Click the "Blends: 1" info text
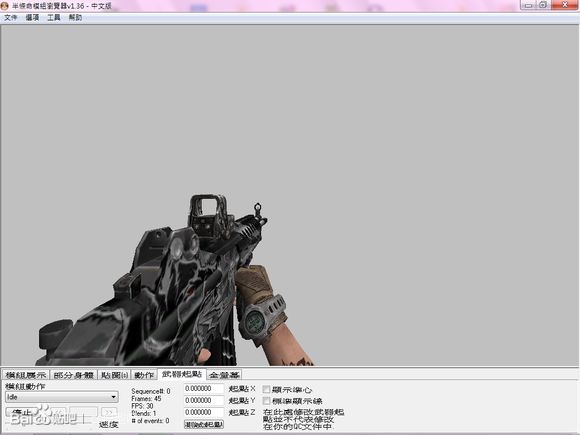The image size is (580, 435). point(144,413)
